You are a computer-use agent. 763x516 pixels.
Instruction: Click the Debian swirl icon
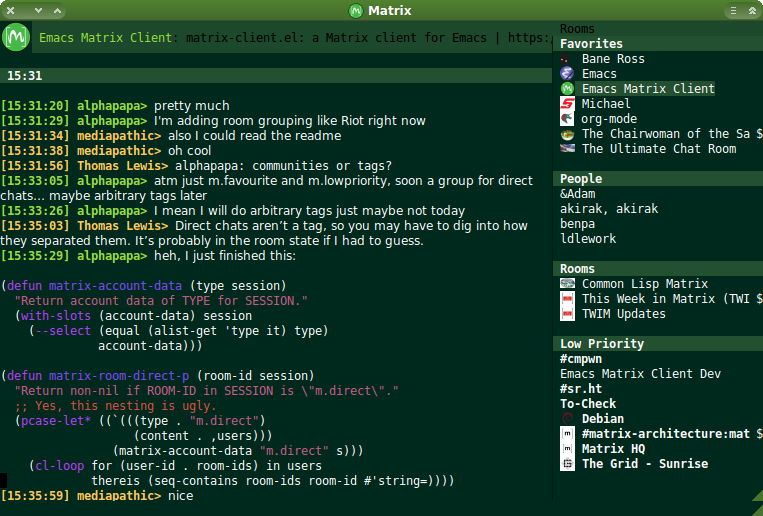coord(567,419)
